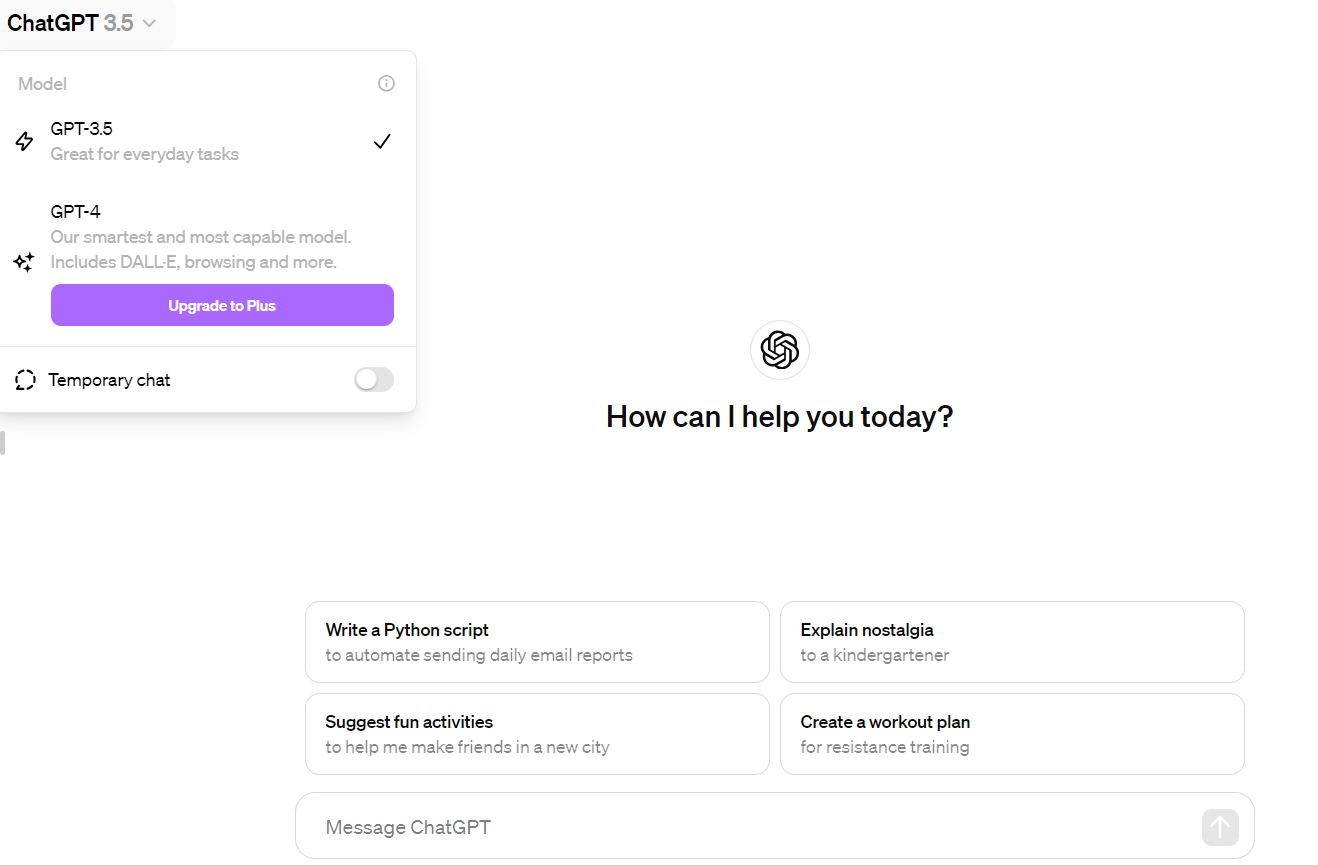Click the OpenAI logo in the center

tap(780, 350)
